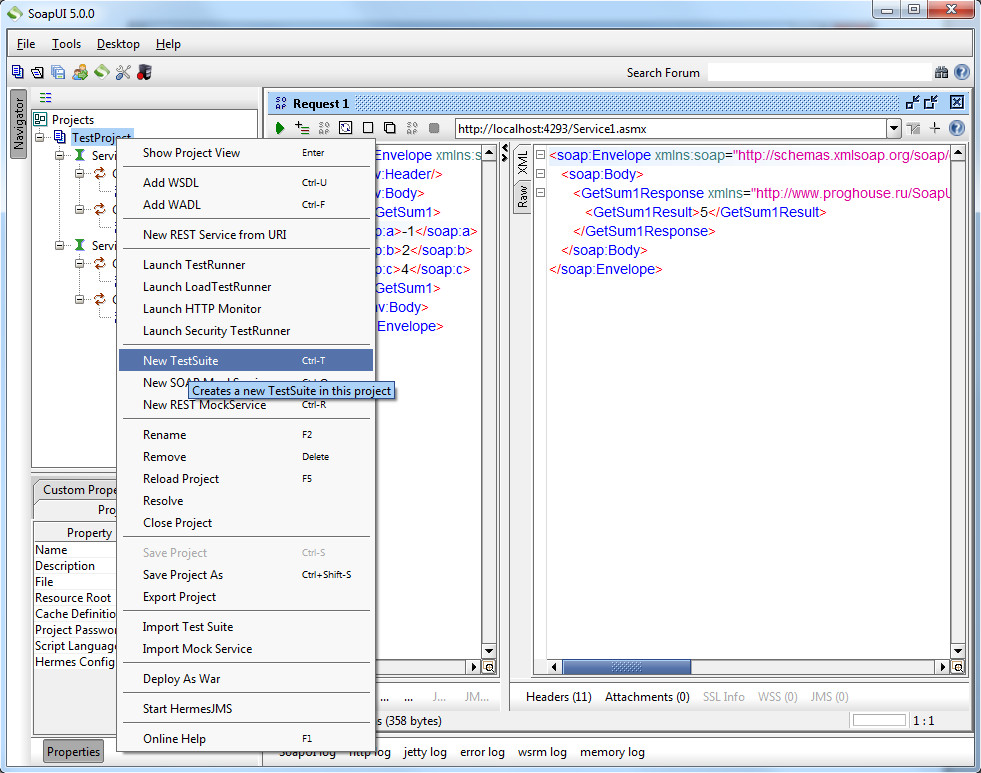Click response panel zoom magnifier icon
This screenshot has width=981, height=773.
958,667
